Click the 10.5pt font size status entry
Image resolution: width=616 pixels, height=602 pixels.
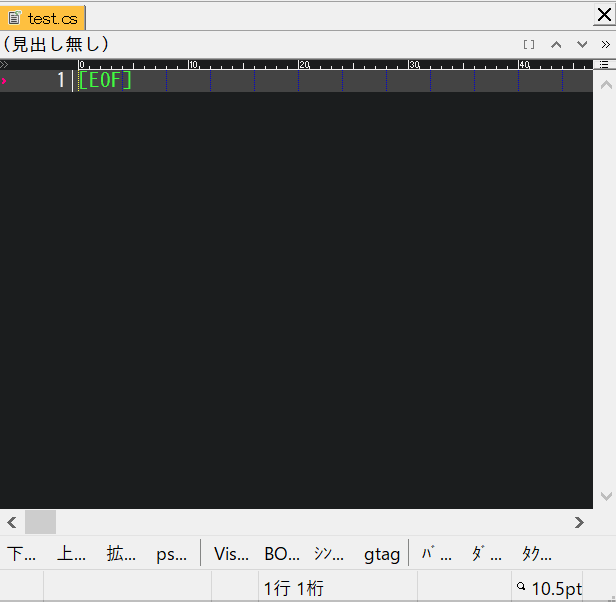tap(557, 588)
